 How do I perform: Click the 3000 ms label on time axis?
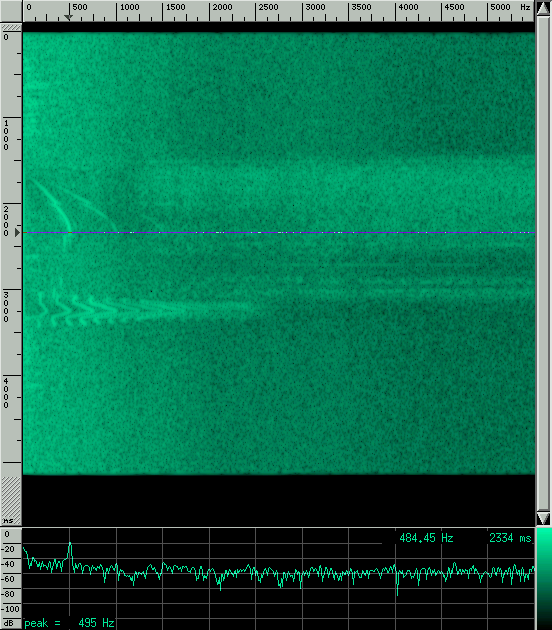pyautogui.click(x=6, y=307)
